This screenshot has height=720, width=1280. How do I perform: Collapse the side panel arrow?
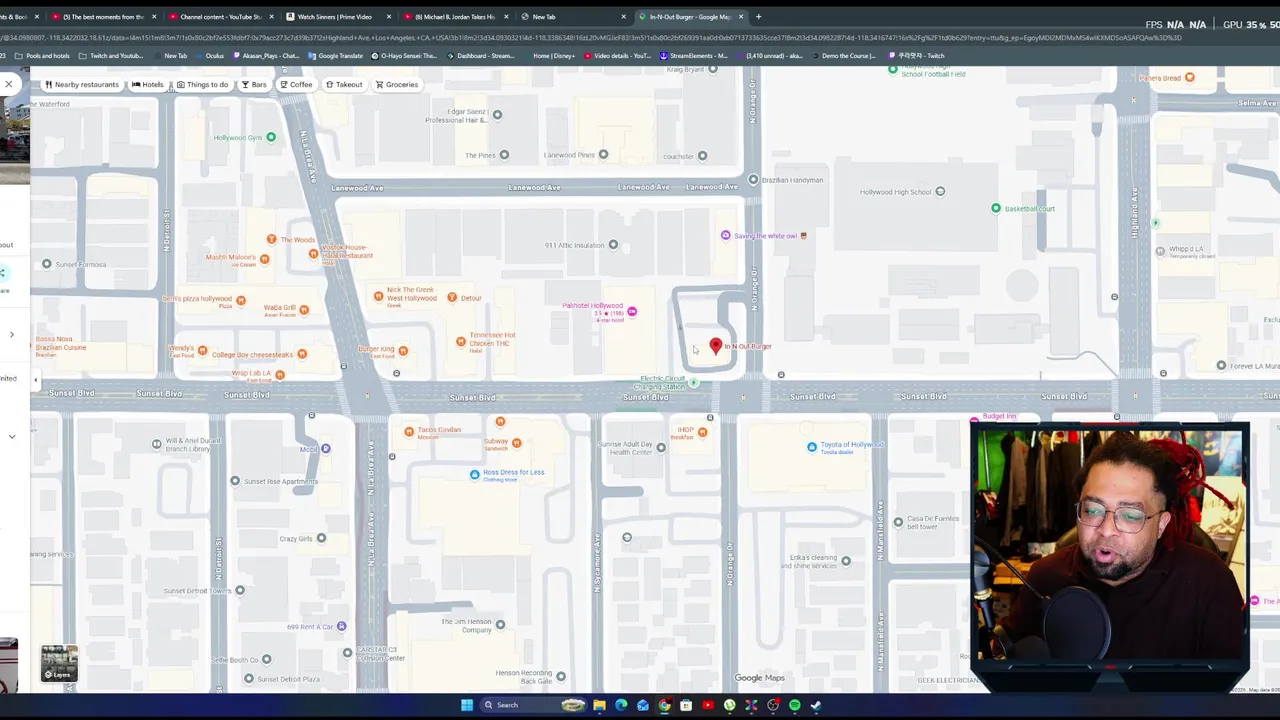36,380
